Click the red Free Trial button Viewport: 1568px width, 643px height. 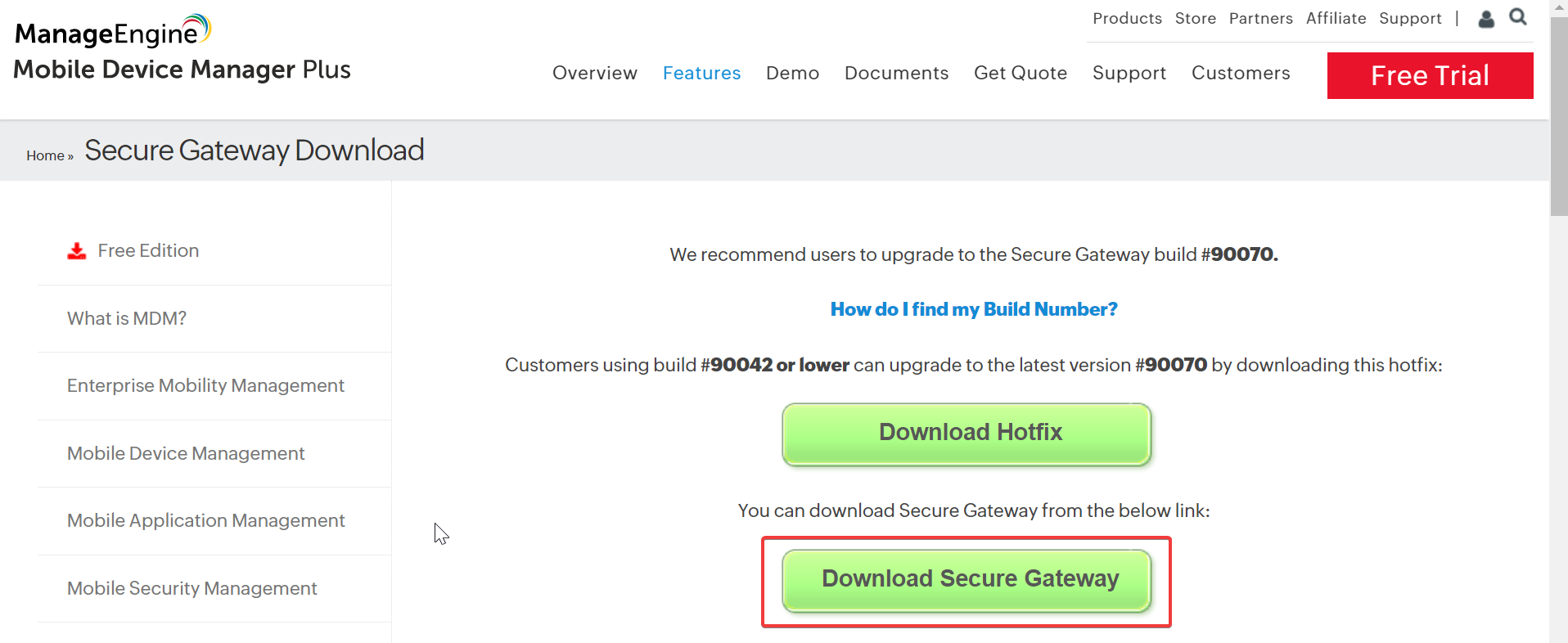click(x=1430, y=75)
